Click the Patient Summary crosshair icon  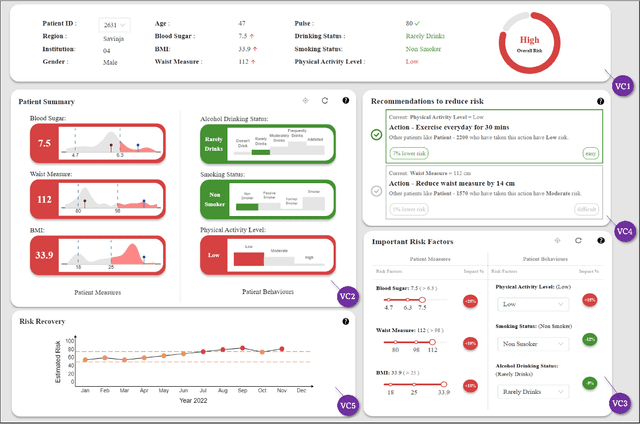pos(305,101)
